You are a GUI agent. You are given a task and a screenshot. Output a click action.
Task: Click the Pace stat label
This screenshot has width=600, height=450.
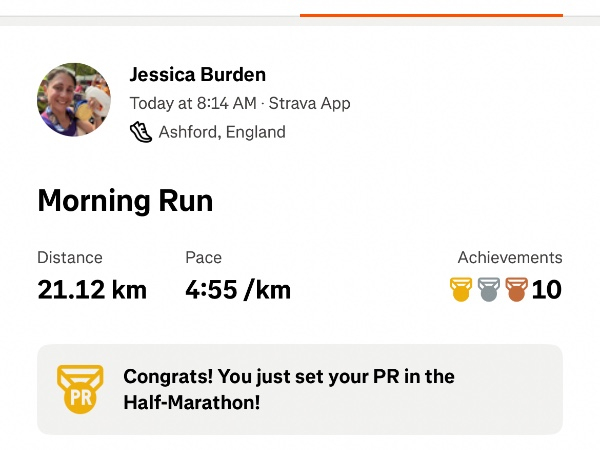coord(204,257)
